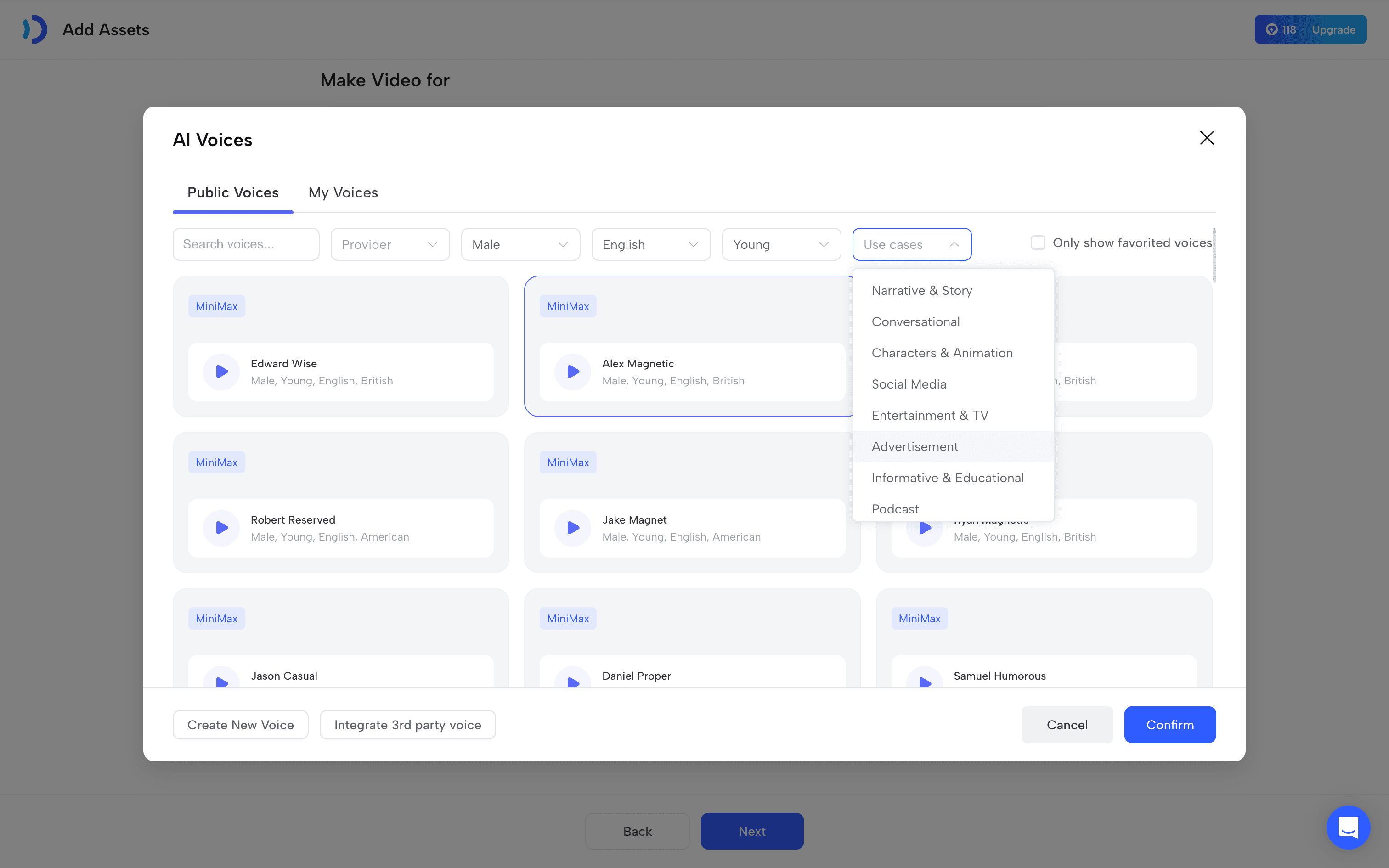Image resolution: width=1389 pixels, height=868 pixels.
Task: Play the Robert Reserved voice preview
Action: point(221,528)
